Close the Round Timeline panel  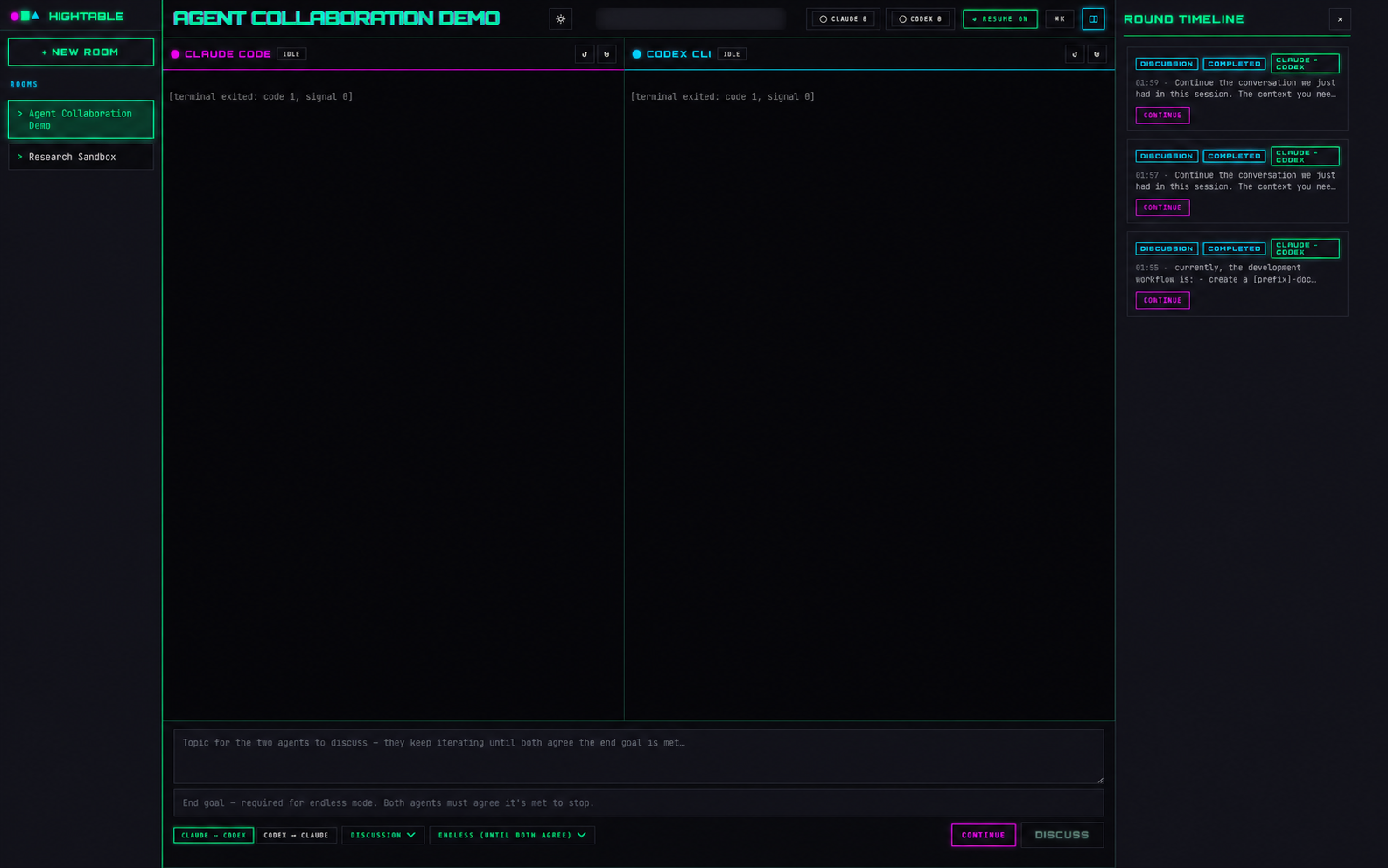[1340, 19]
